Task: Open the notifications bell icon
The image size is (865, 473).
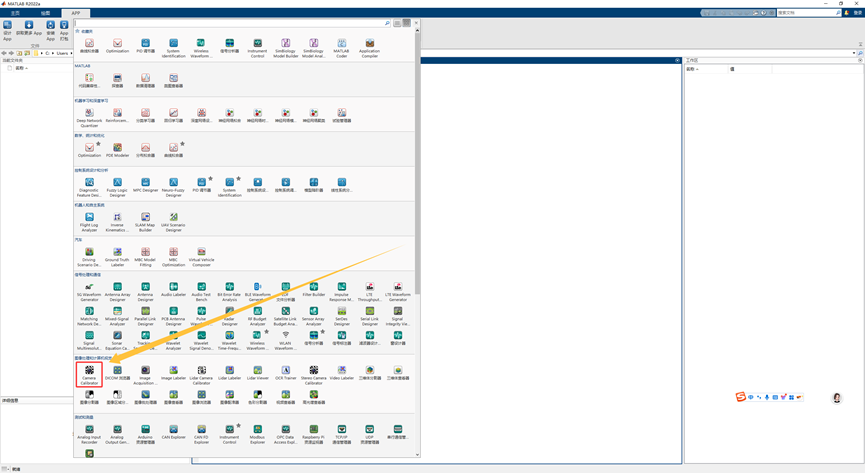Action: (846, 13)
